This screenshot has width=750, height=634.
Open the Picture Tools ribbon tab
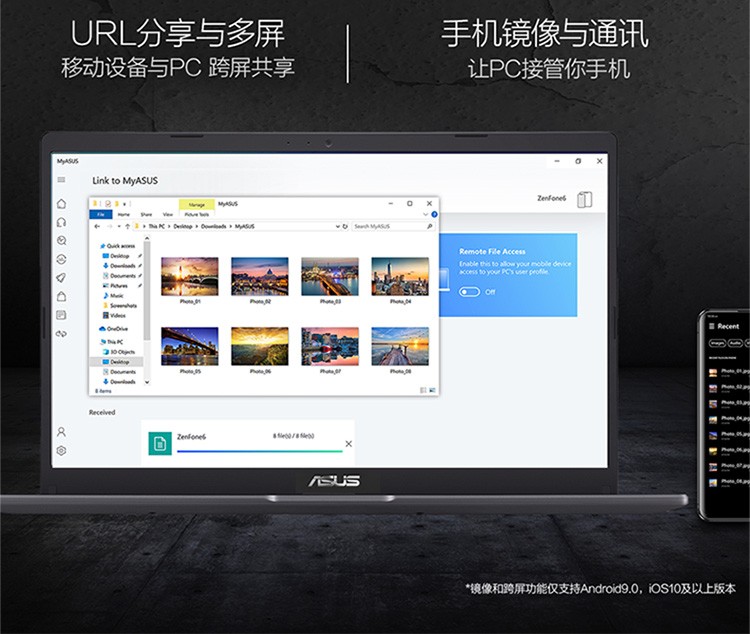click(197, 214)
